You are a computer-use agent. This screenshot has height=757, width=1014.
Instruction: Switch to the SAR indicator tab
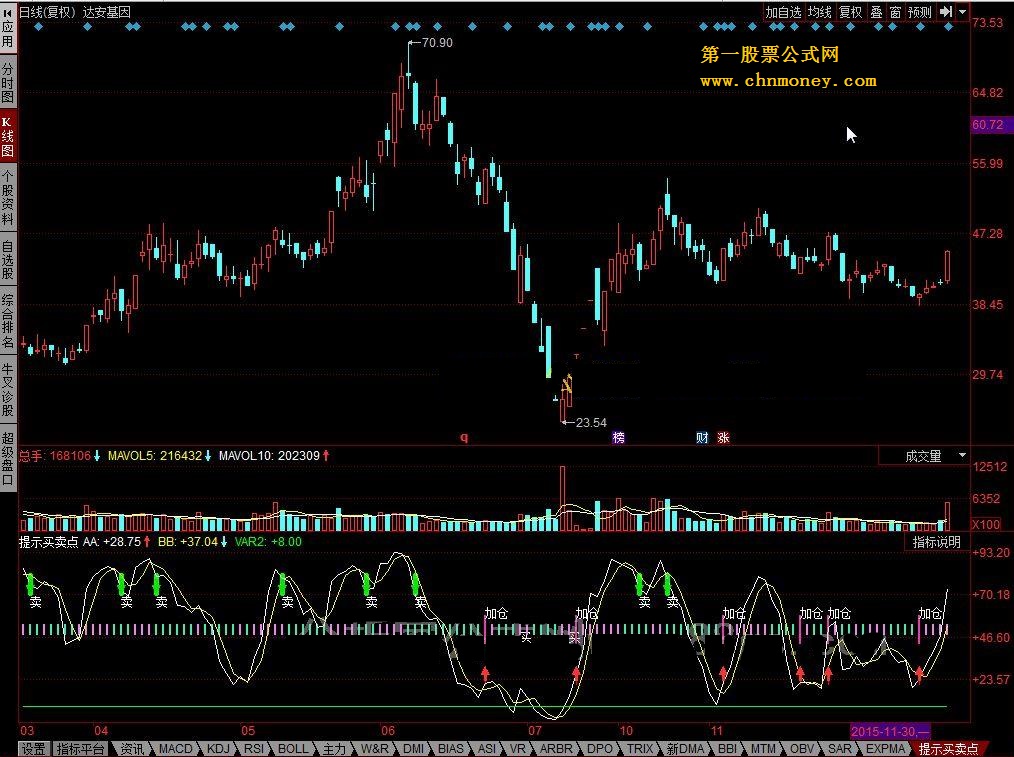pyautogui.click(x=840, y=749)
